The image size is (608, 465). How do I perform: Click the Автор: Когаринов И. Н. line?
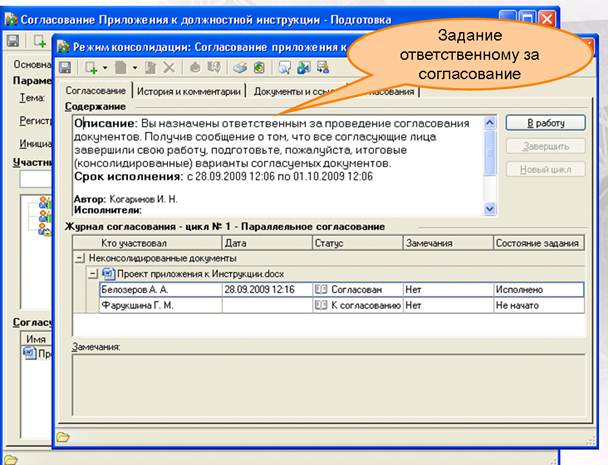tap(126, 199)
